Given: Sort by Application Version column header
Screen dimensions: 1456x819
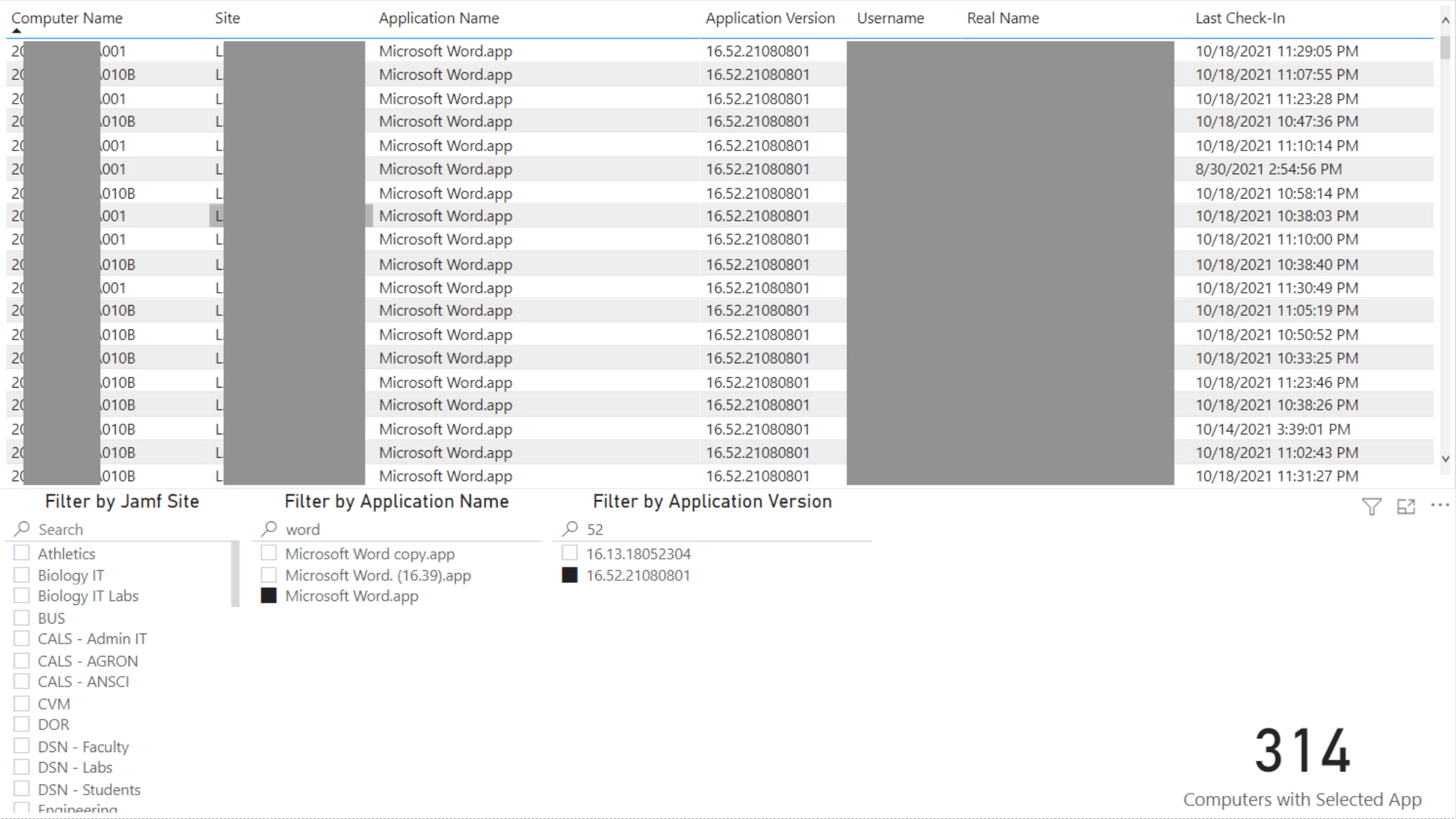Looking at the screenshot, I should click(x=770, y=18).
